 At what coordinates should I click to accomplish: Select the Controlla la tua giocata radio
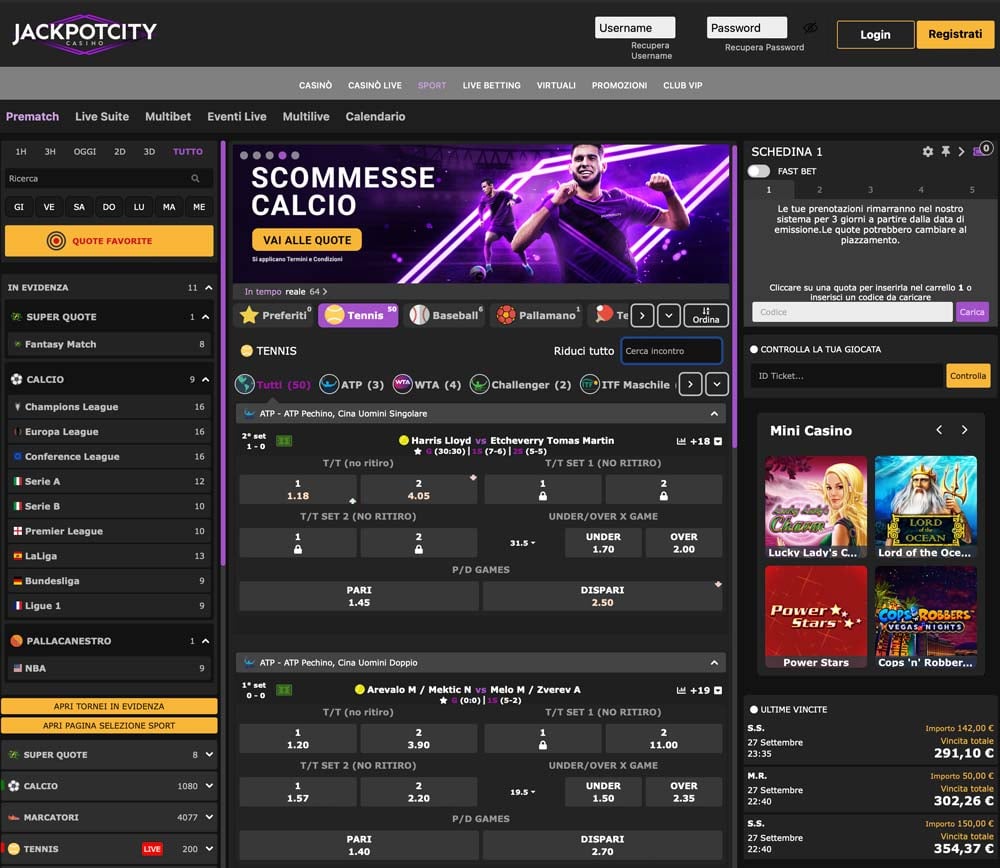tap(754, 349)
